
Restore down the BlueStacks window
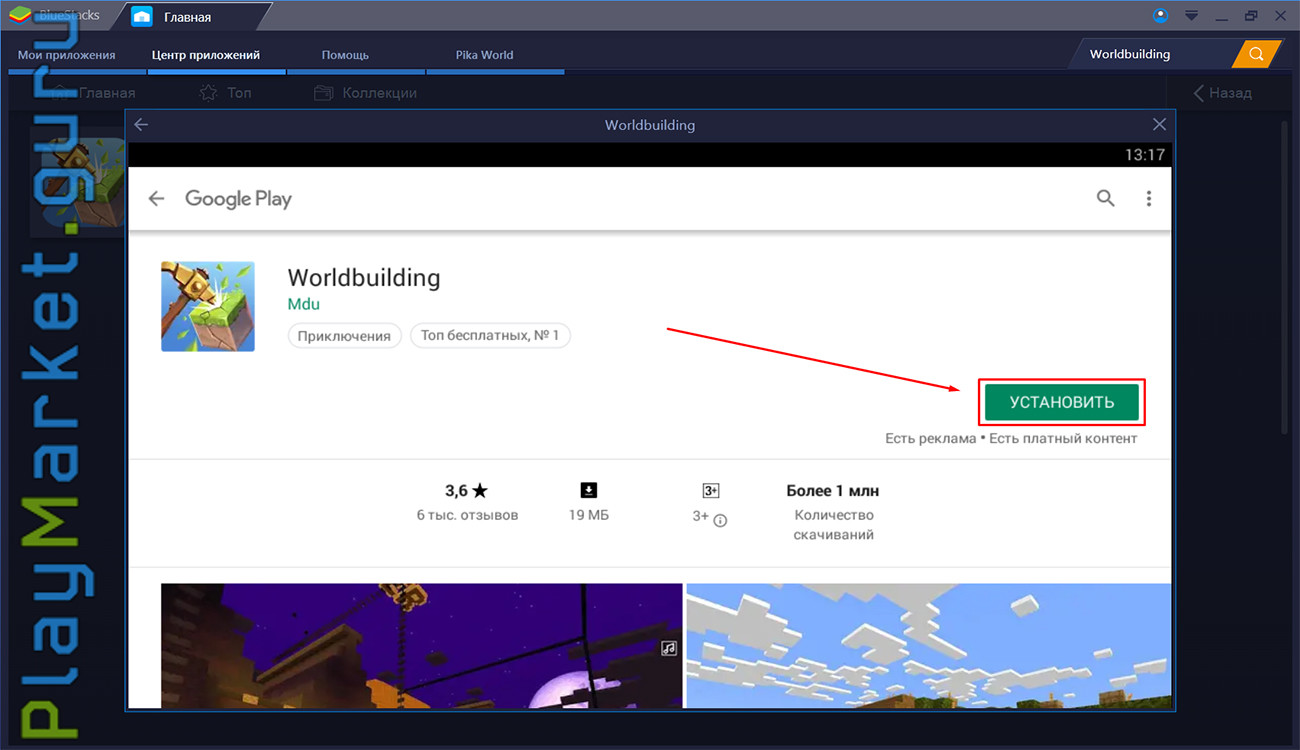(1250, 16)
